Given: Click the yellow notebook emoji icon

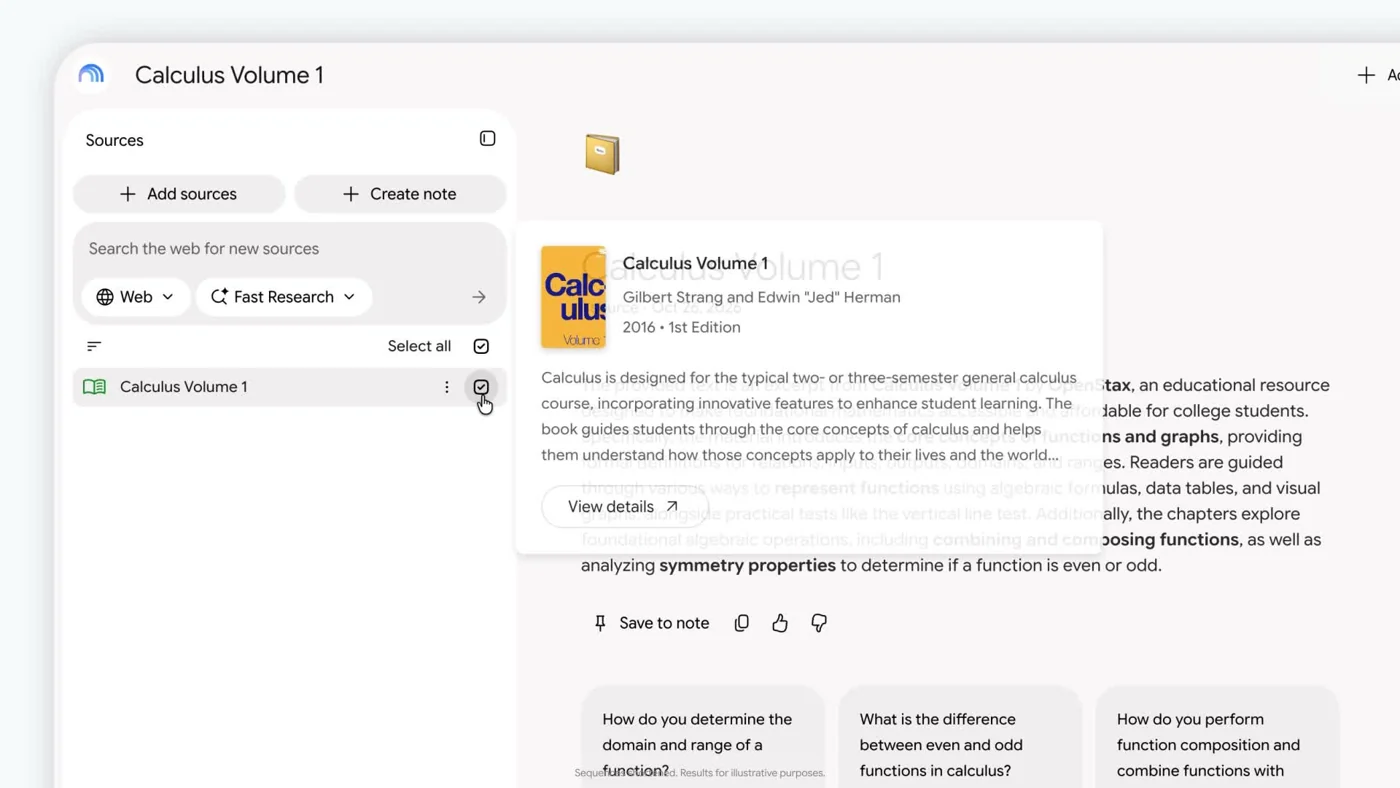Looking at the screenshot, I should coord(602,154).
